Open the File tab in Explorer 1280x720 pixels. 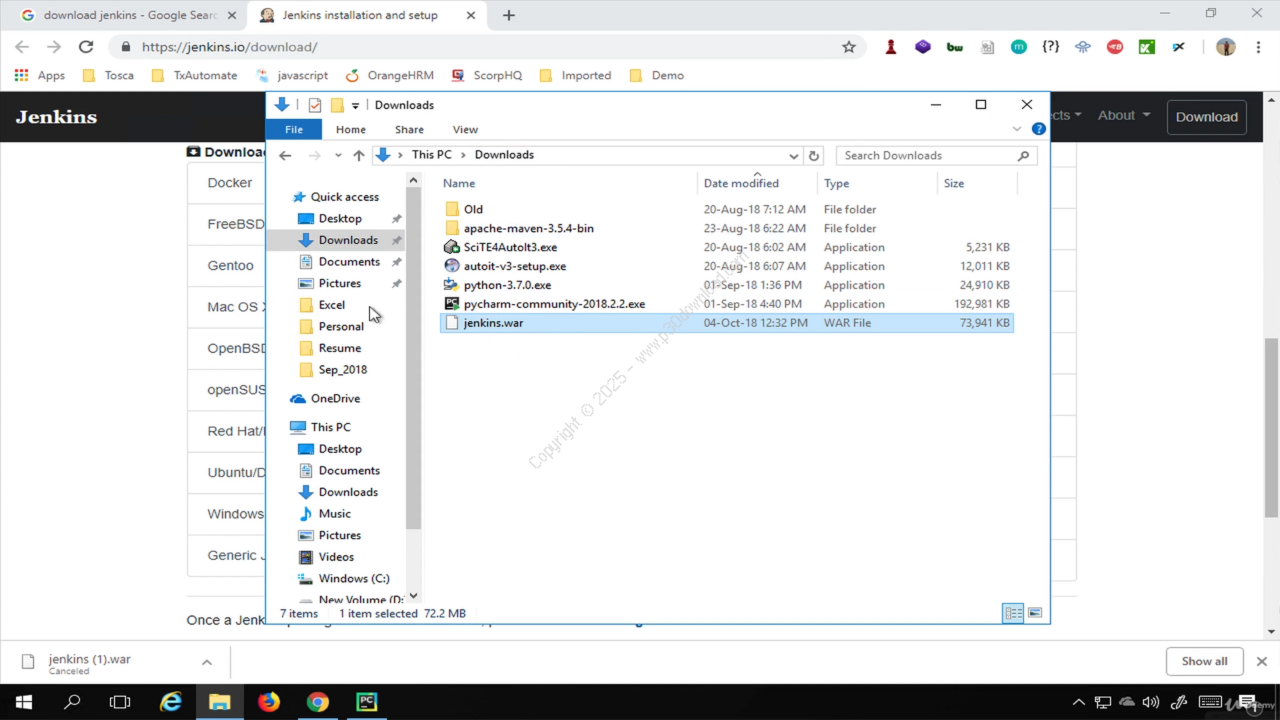[x=294, y=129]
